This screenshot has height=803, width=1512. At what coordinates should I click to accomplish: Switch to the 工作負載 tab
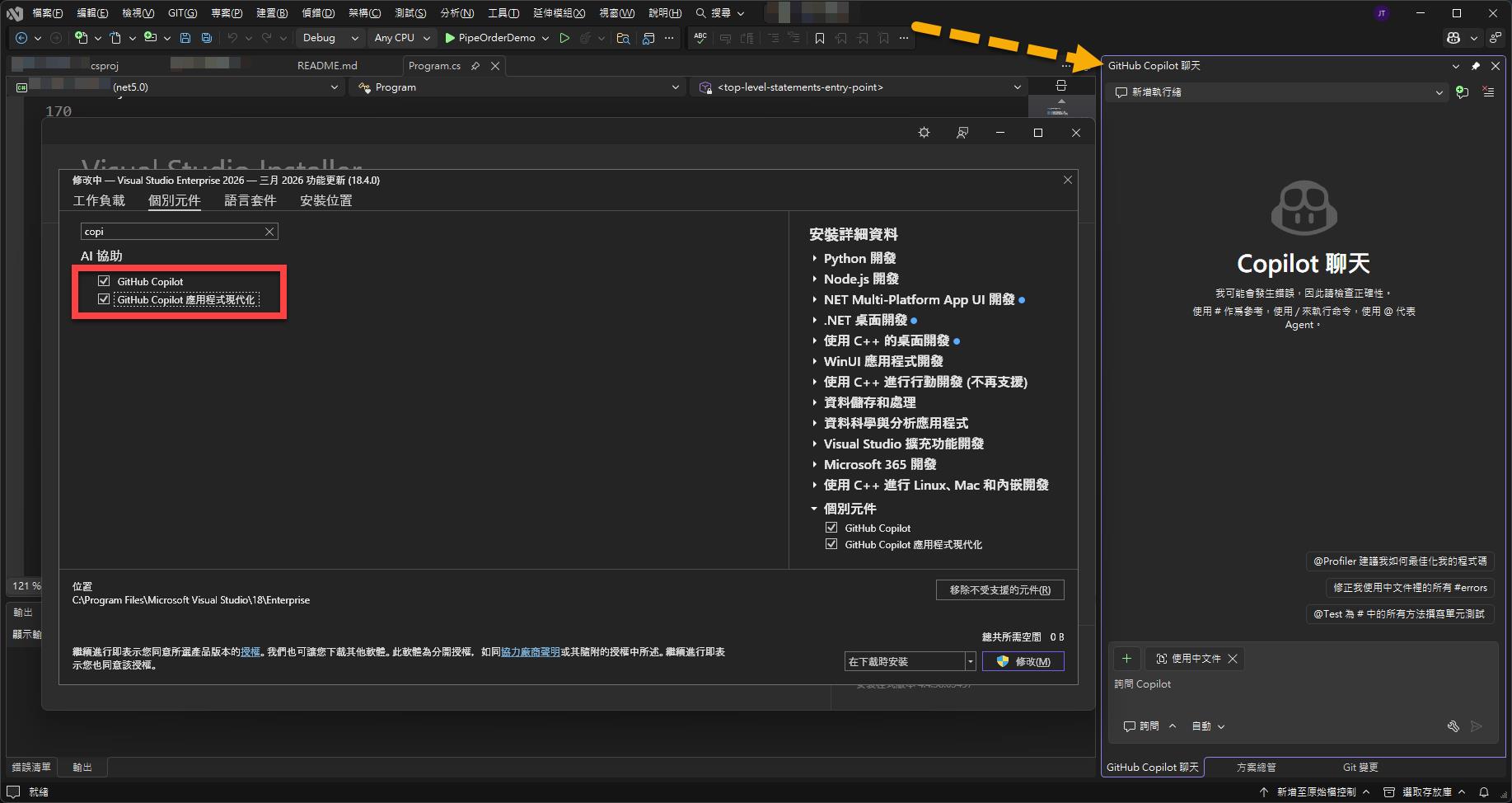click(x=99, y=200)
